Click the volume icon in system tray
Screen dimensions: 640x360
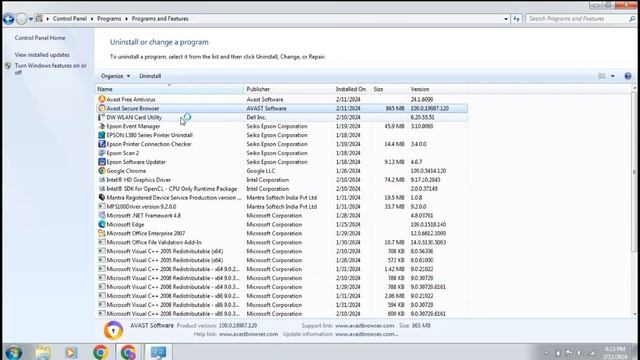pyautogui.click(x=579, y=353)
